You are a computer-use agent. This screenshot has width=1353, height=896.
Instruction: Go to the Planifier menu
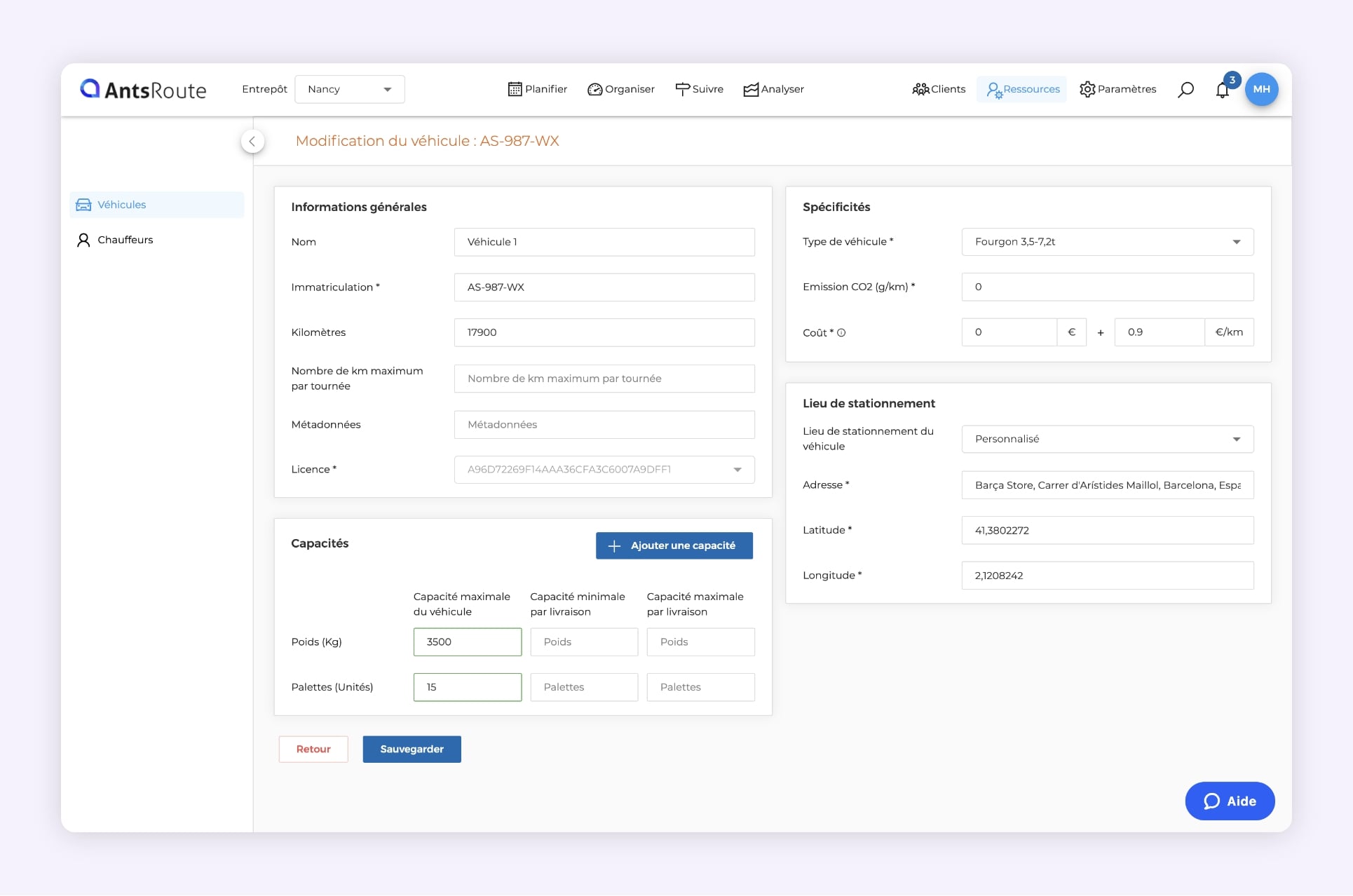click(x=537, y=89)
